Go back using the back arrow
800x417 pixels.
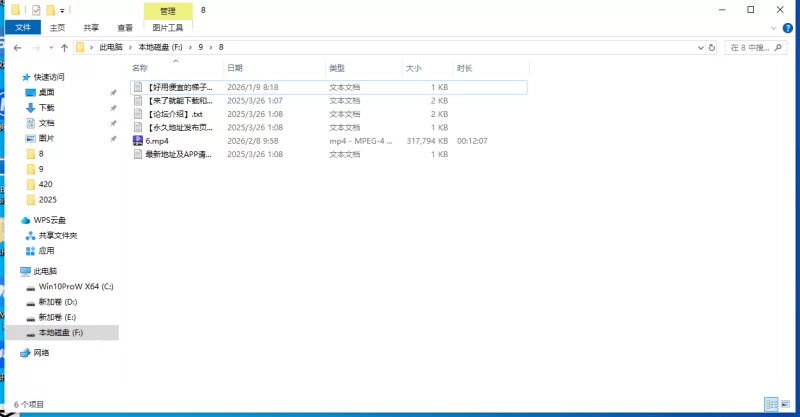14,47
